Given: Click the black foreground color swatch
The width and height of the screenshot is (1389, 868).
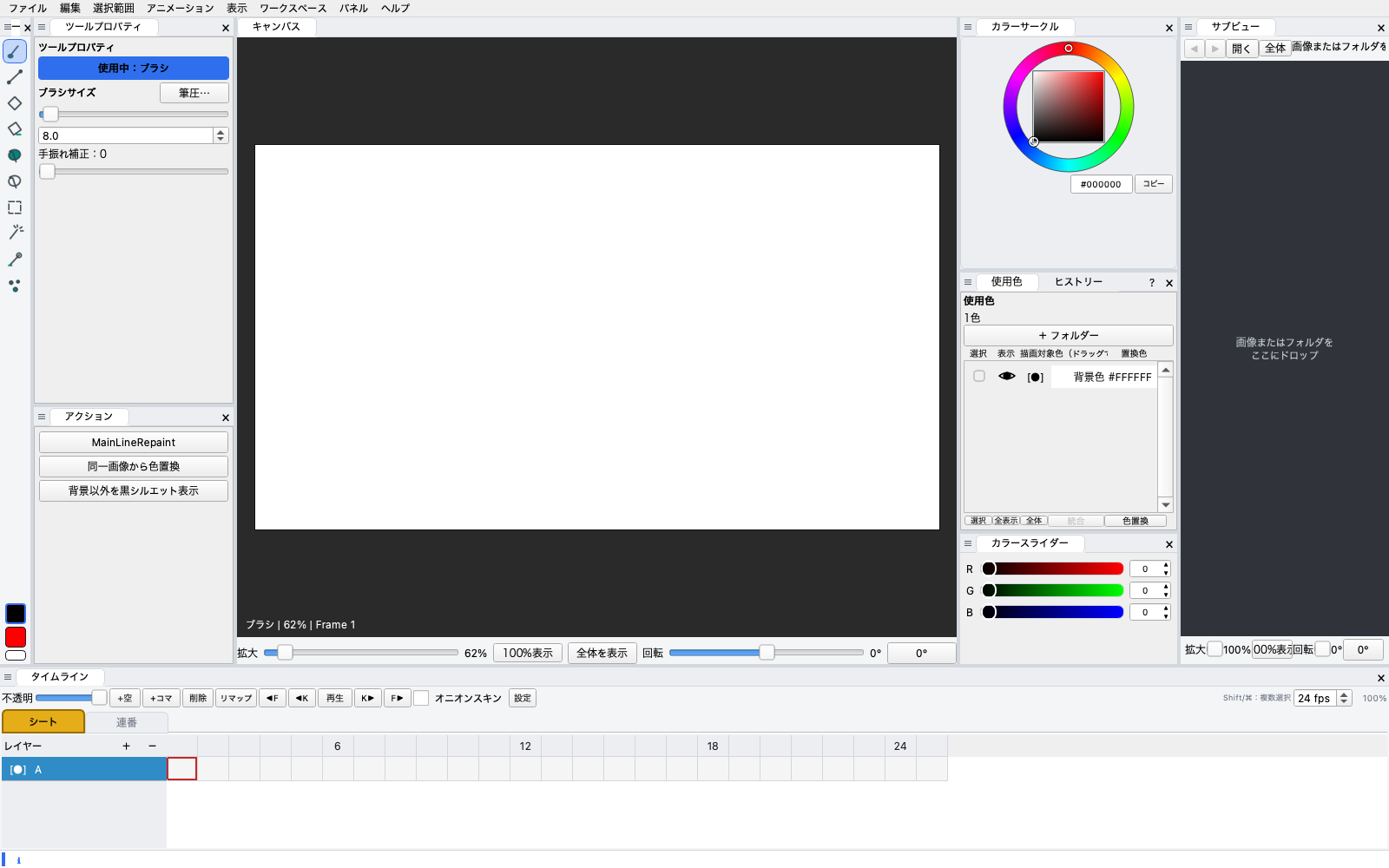Looking at the screenshot, I should click(x=16, y=614).
